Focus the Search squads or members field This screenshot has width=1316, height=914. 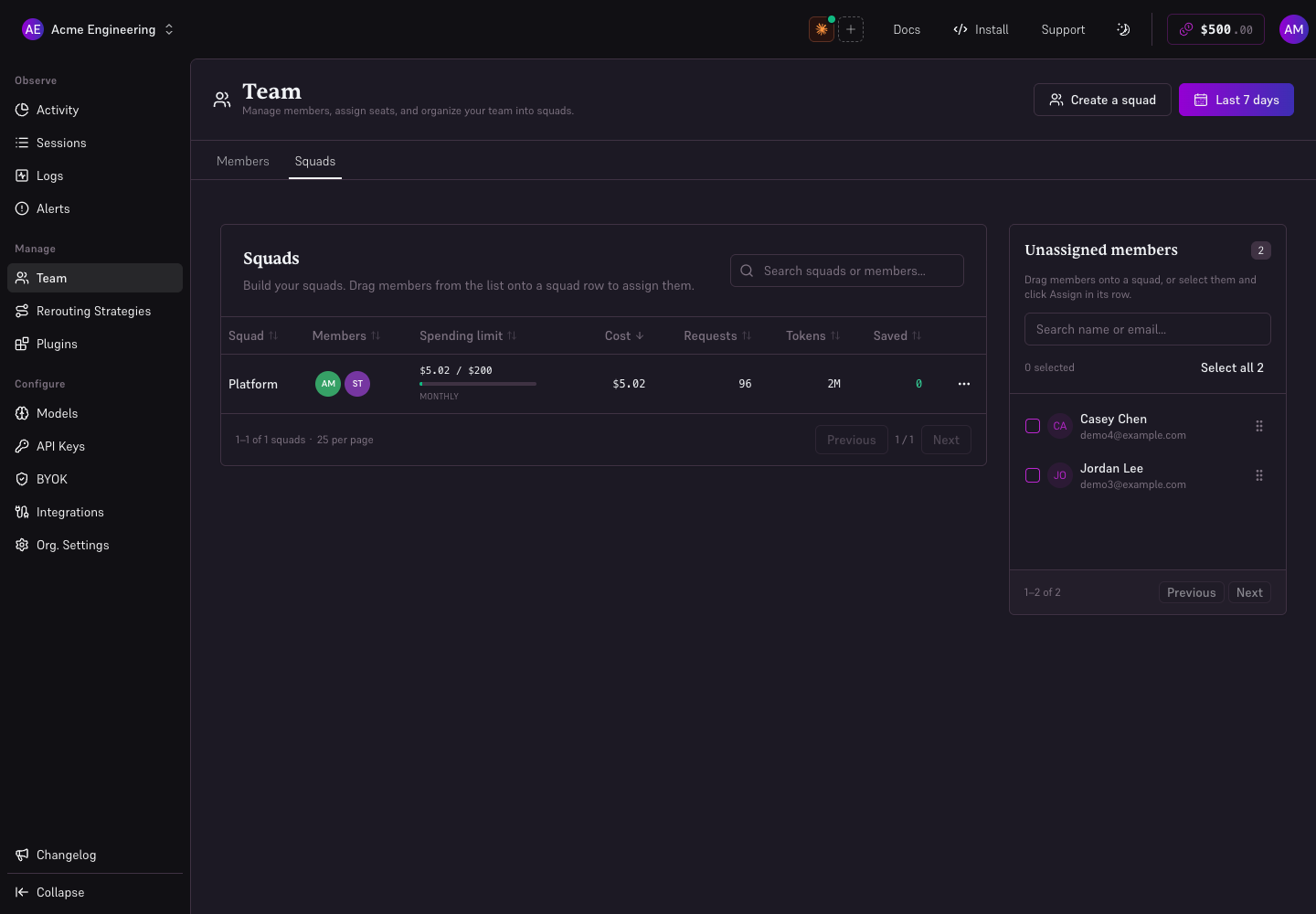pos(847,271)
